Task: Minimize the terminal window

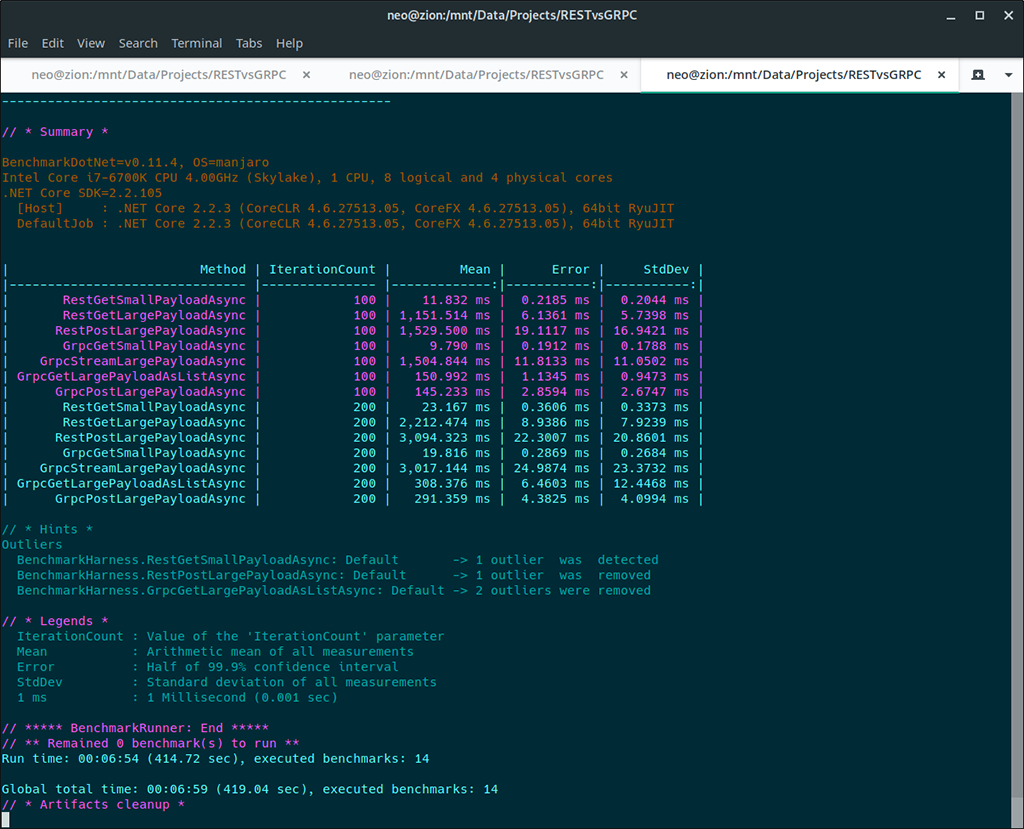Action: pos(945,15)
